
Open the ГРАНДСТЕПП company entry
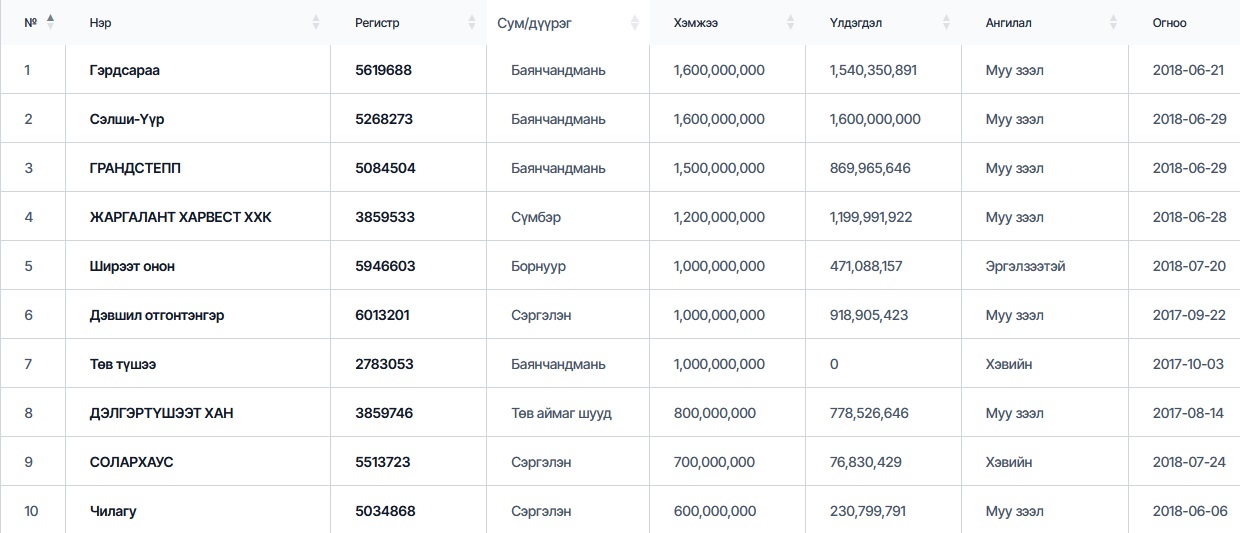136,168
